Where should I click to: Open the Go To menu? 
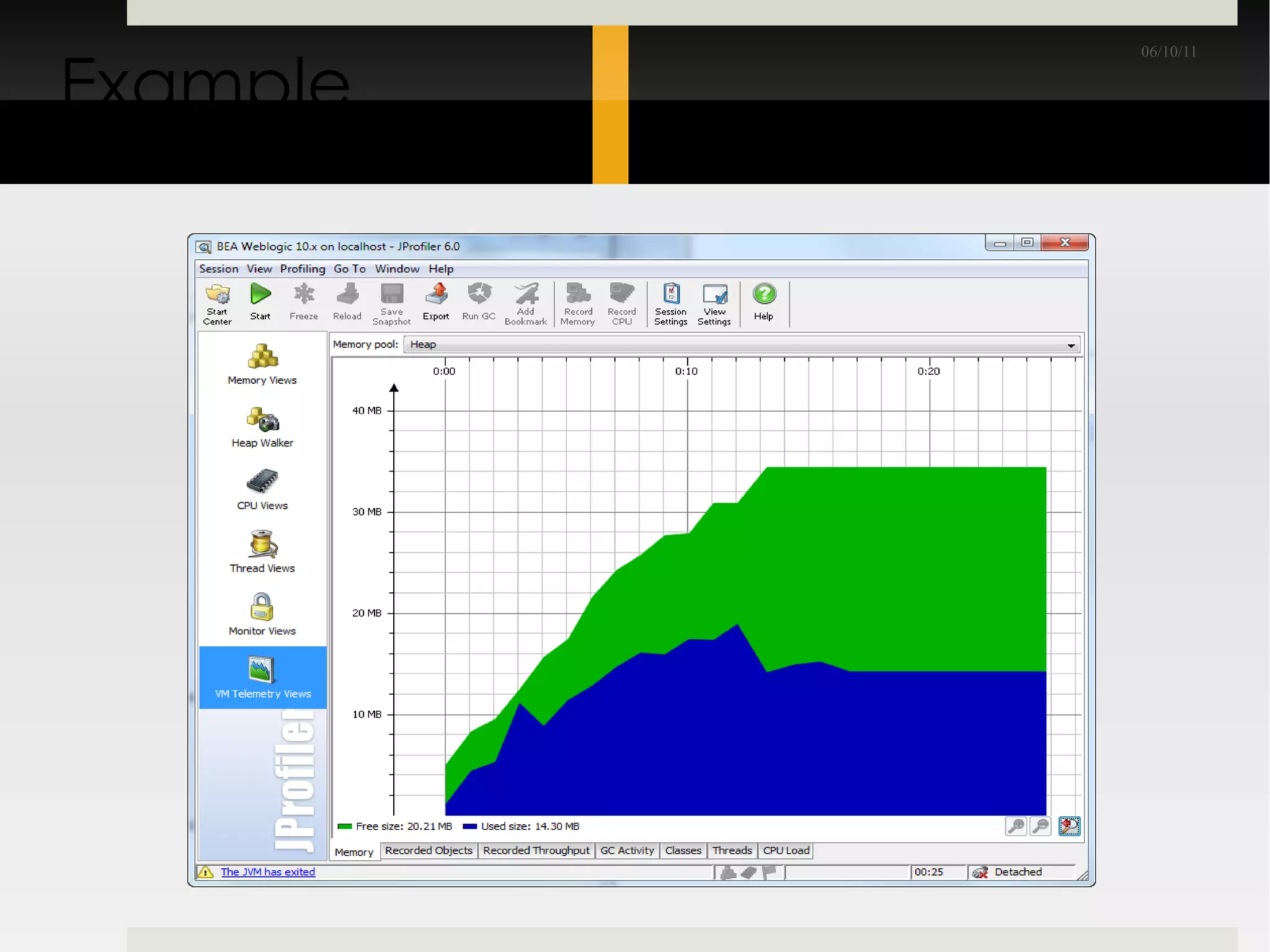tap(349, 269)
